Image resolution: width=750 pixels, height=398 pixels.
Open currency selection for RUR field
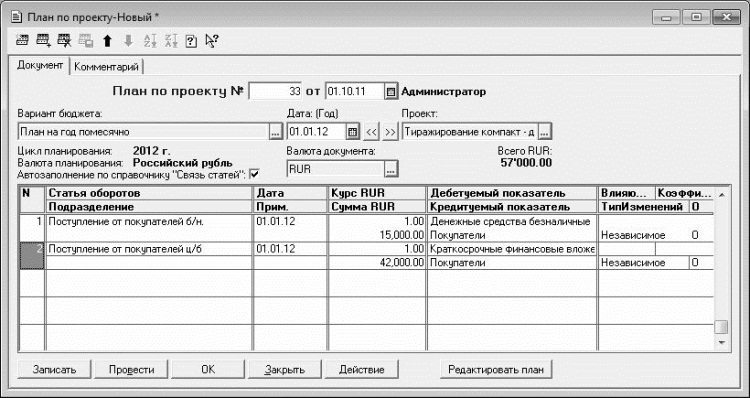coord(391,169)
